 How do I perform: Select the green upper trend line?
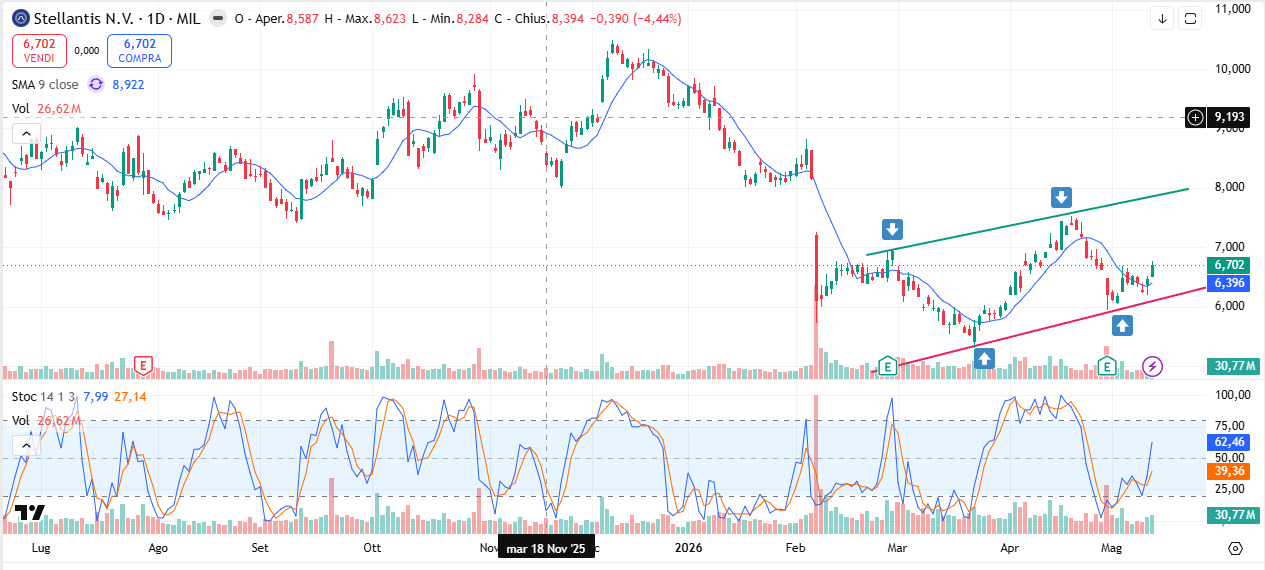point(1027,221)
